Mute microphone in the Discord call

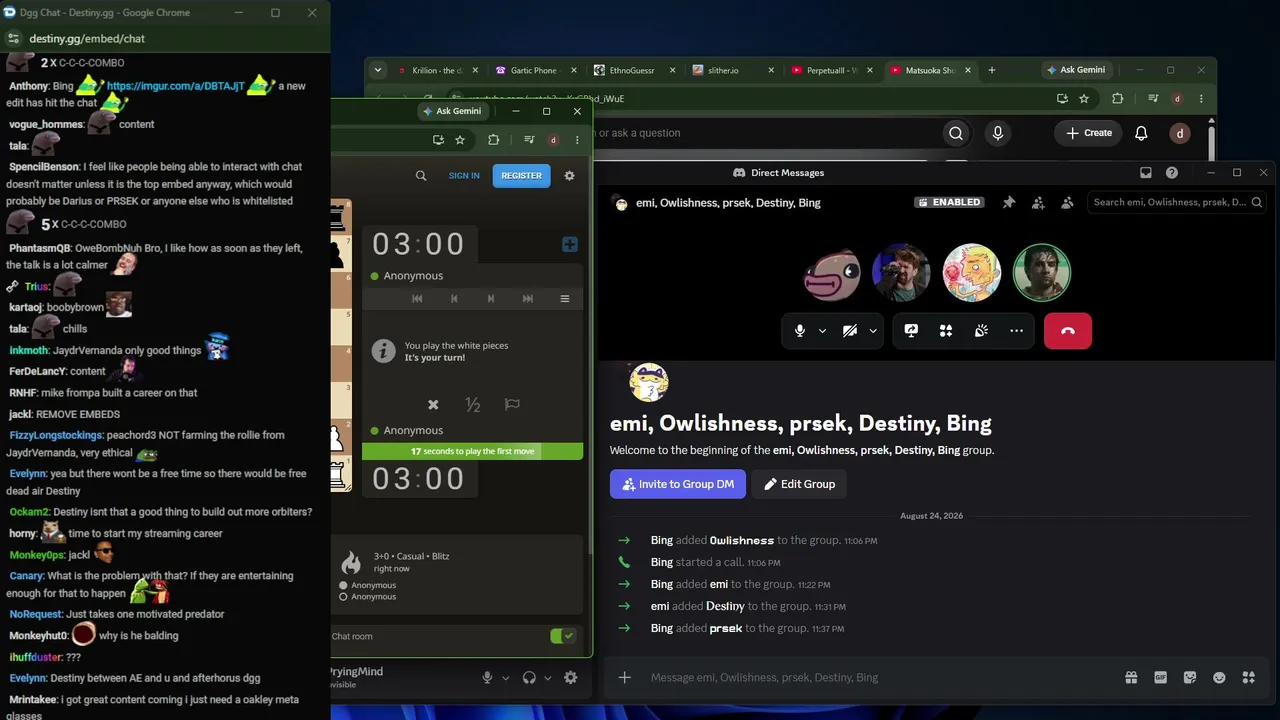pos(800,331)
